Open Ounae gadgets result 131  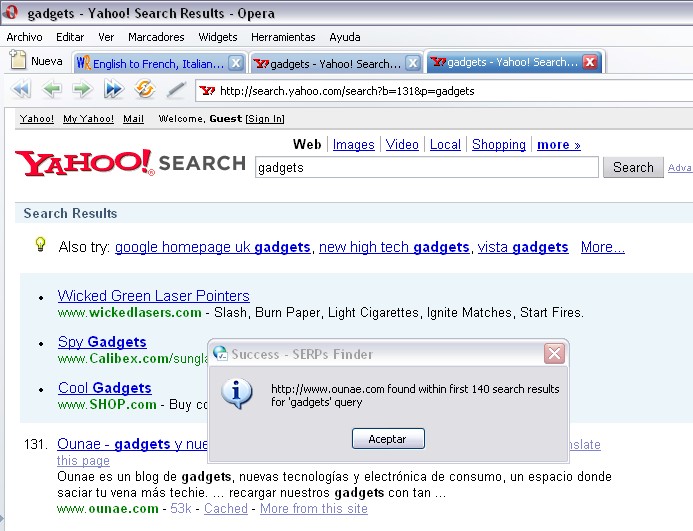(x=132, y=443)
